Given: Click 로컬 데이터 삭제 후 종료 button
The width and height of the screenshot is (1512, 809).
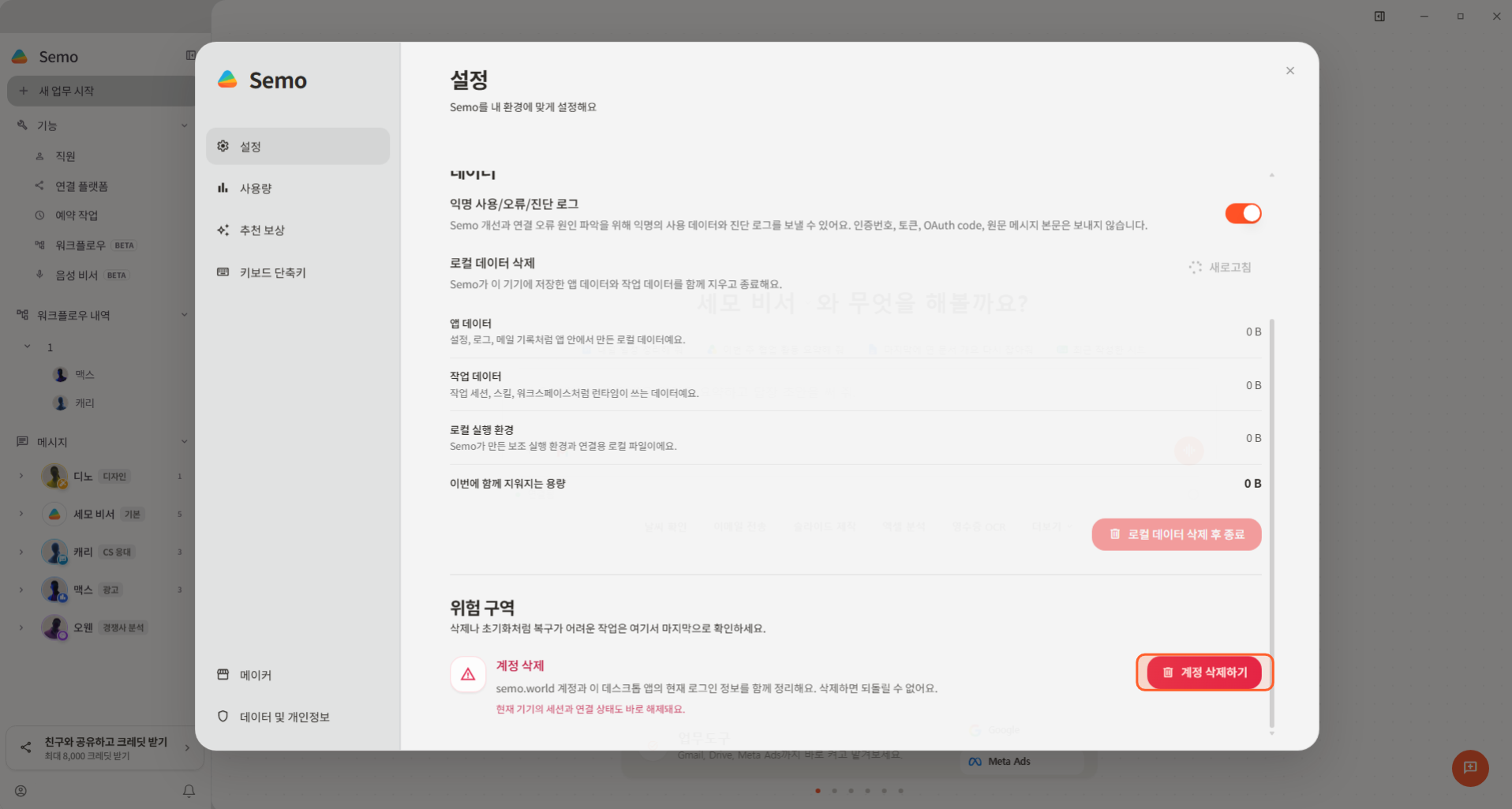Looking at the screenshot, I should 1177,534.
